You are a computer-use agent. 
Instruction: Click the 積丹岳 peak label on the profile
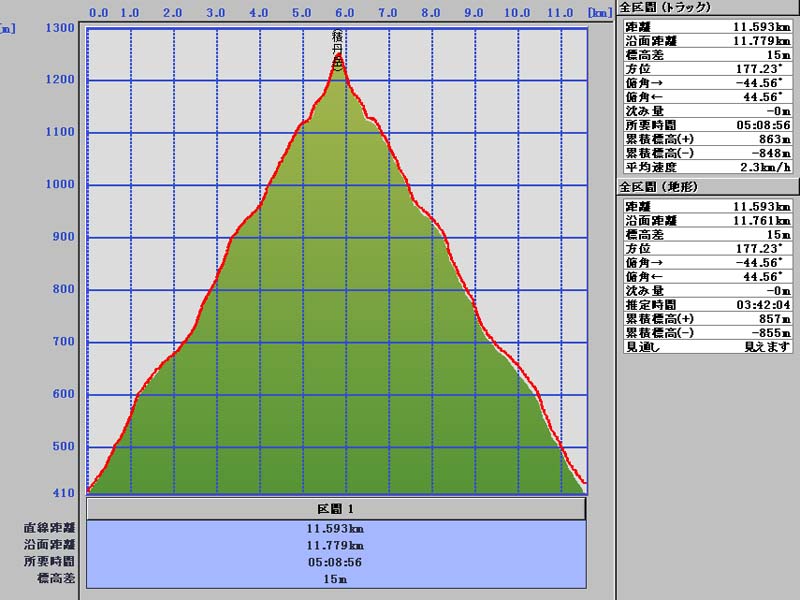pyautogui.click(x=337, y=48)
